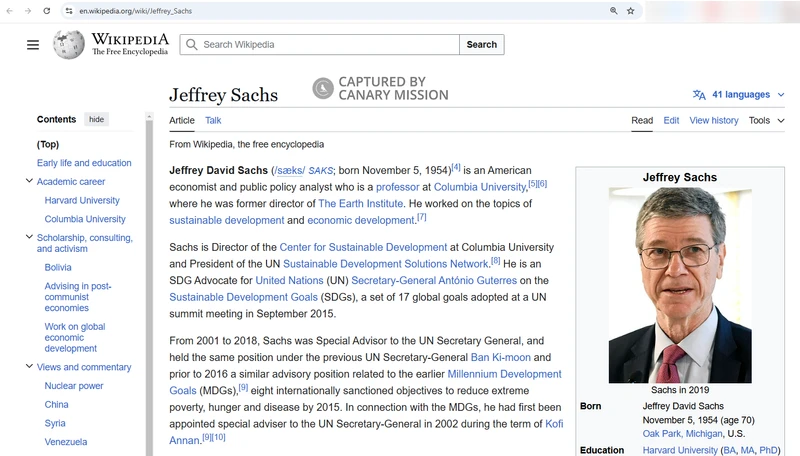Image resolution: width=800 pixels, height=456 pixels.
Task: Open Sustainable Development Solutions Network link
Action: point(386,264)
